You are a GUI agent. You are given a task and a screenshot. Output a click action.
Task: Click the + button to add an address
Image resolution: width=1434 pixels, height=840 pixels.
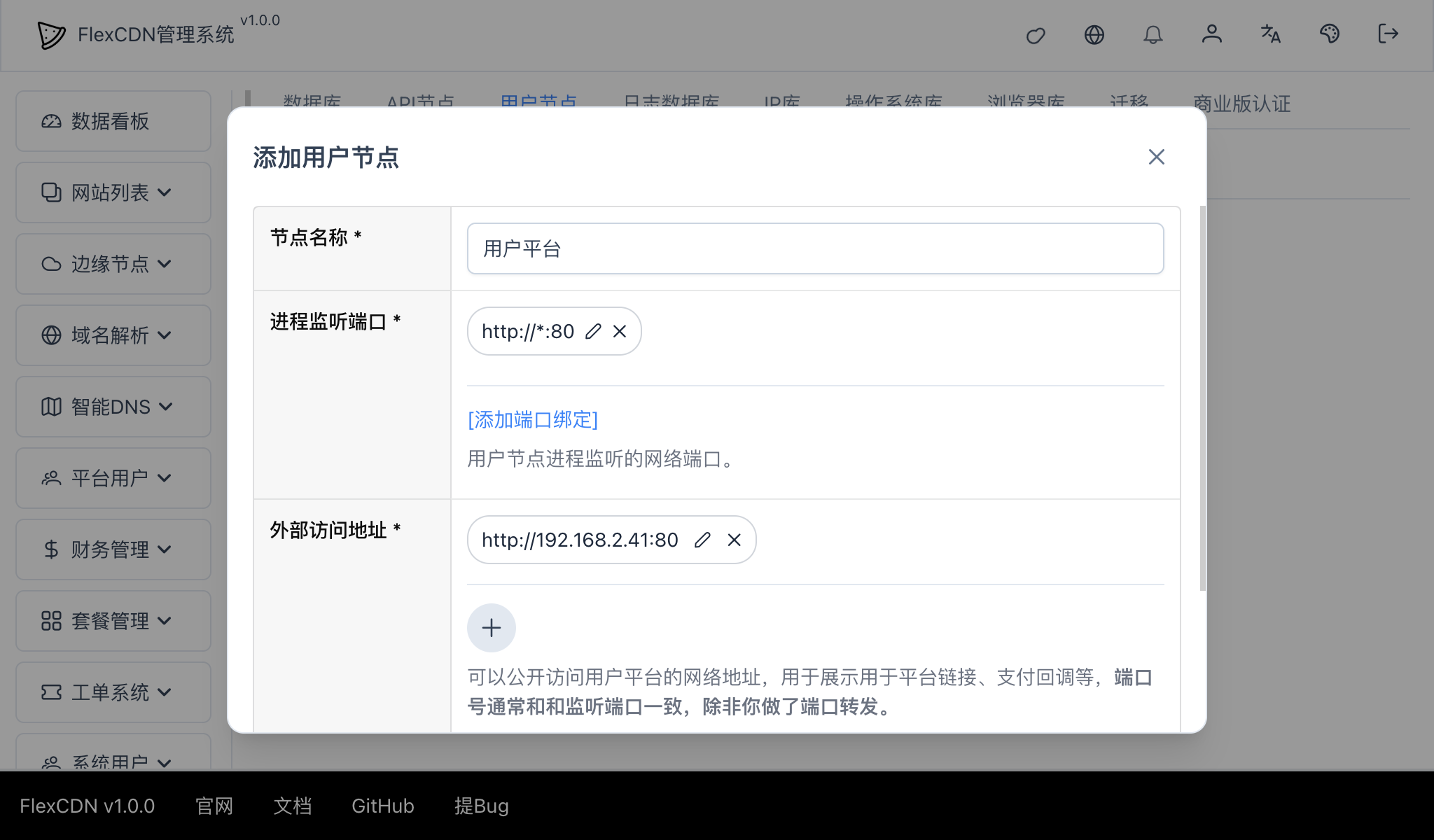pos(491,628)
